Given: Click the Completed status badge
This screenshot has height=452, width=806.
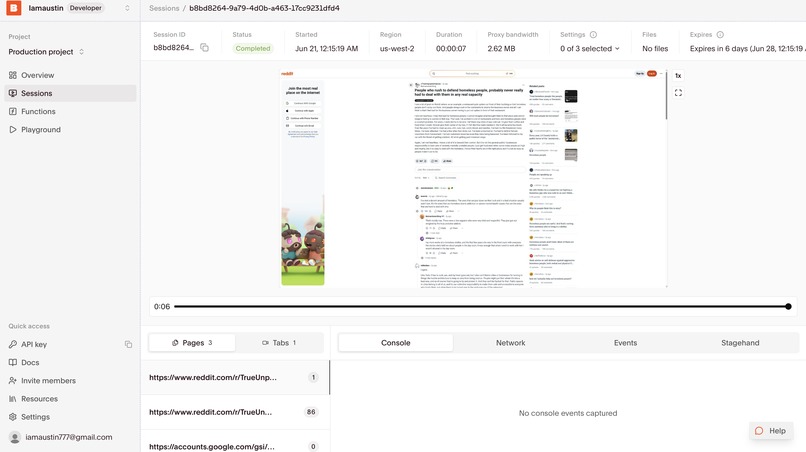Looking at the screenshot, I should point(253,48).
